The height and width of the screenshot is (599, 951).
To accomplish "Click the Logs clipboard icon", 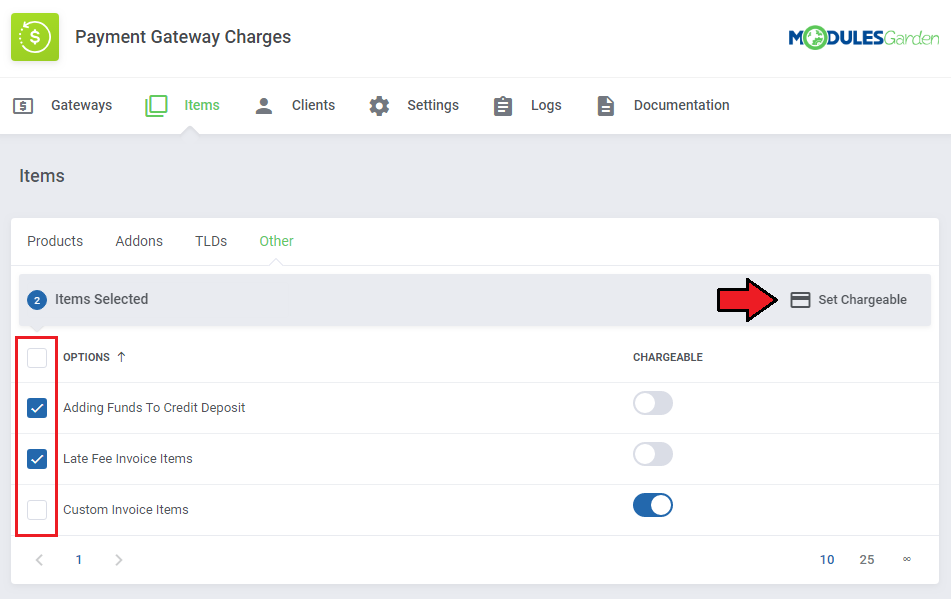I will pos(503,106).
